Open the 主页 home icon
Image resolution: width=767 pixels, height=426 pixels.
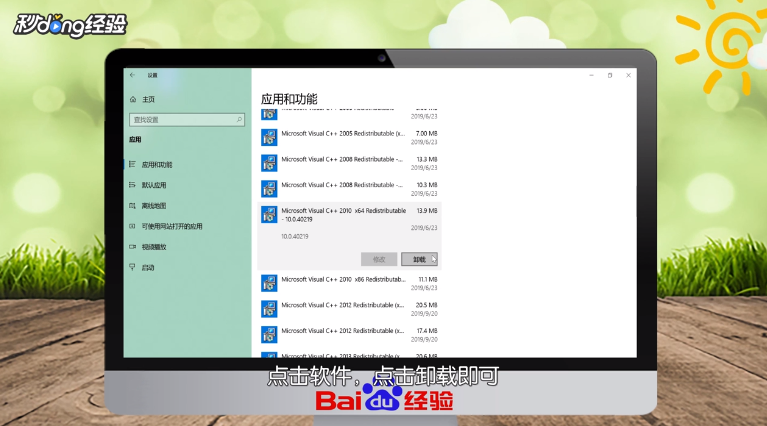tap(133, 99)
